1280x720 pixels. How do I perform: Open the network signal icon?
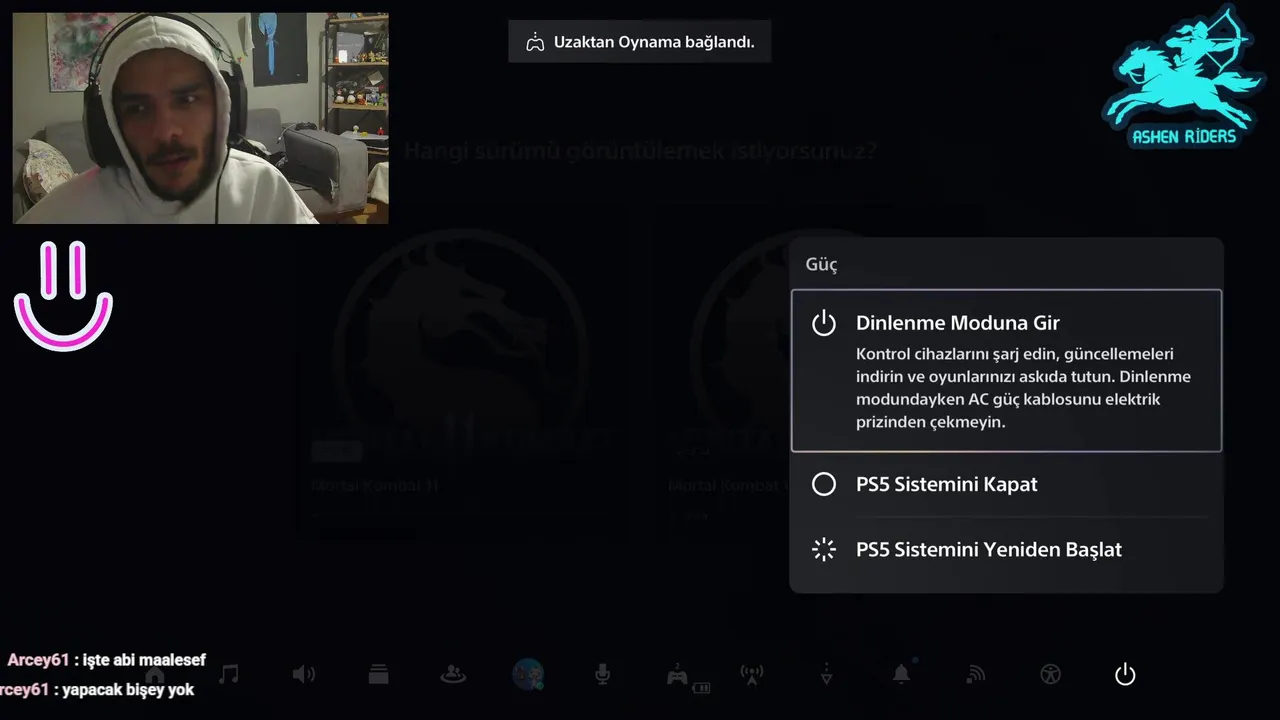[976, 674]
